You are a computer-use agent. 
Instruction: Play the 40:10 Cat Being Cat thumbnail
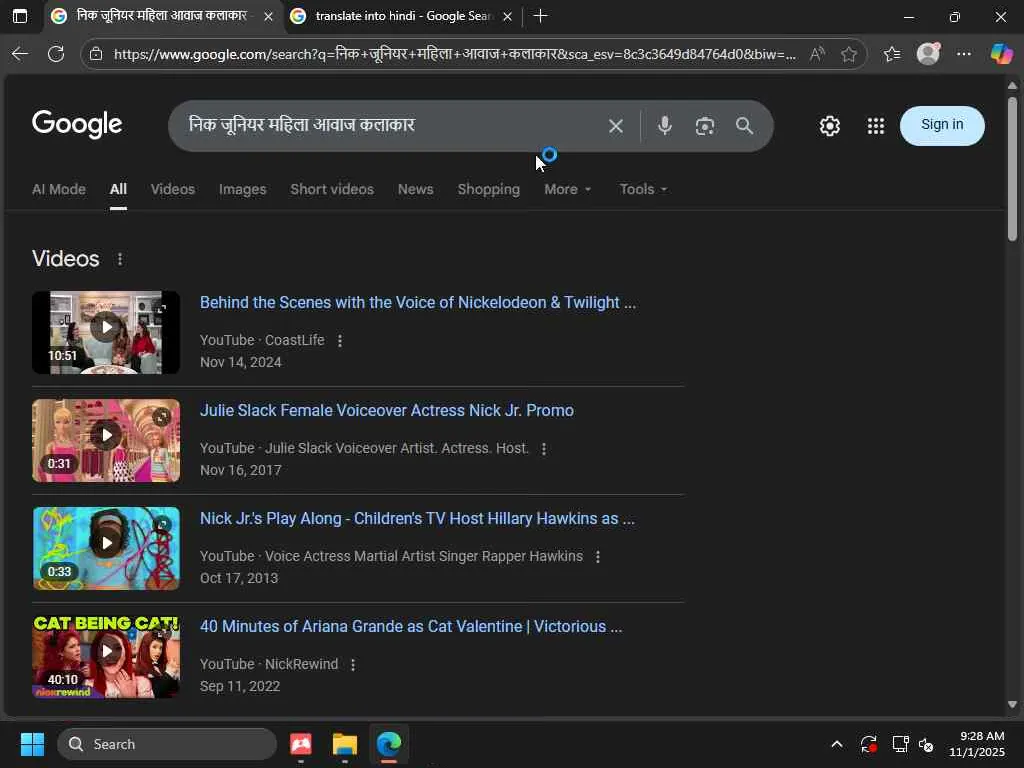pos(106,656)
